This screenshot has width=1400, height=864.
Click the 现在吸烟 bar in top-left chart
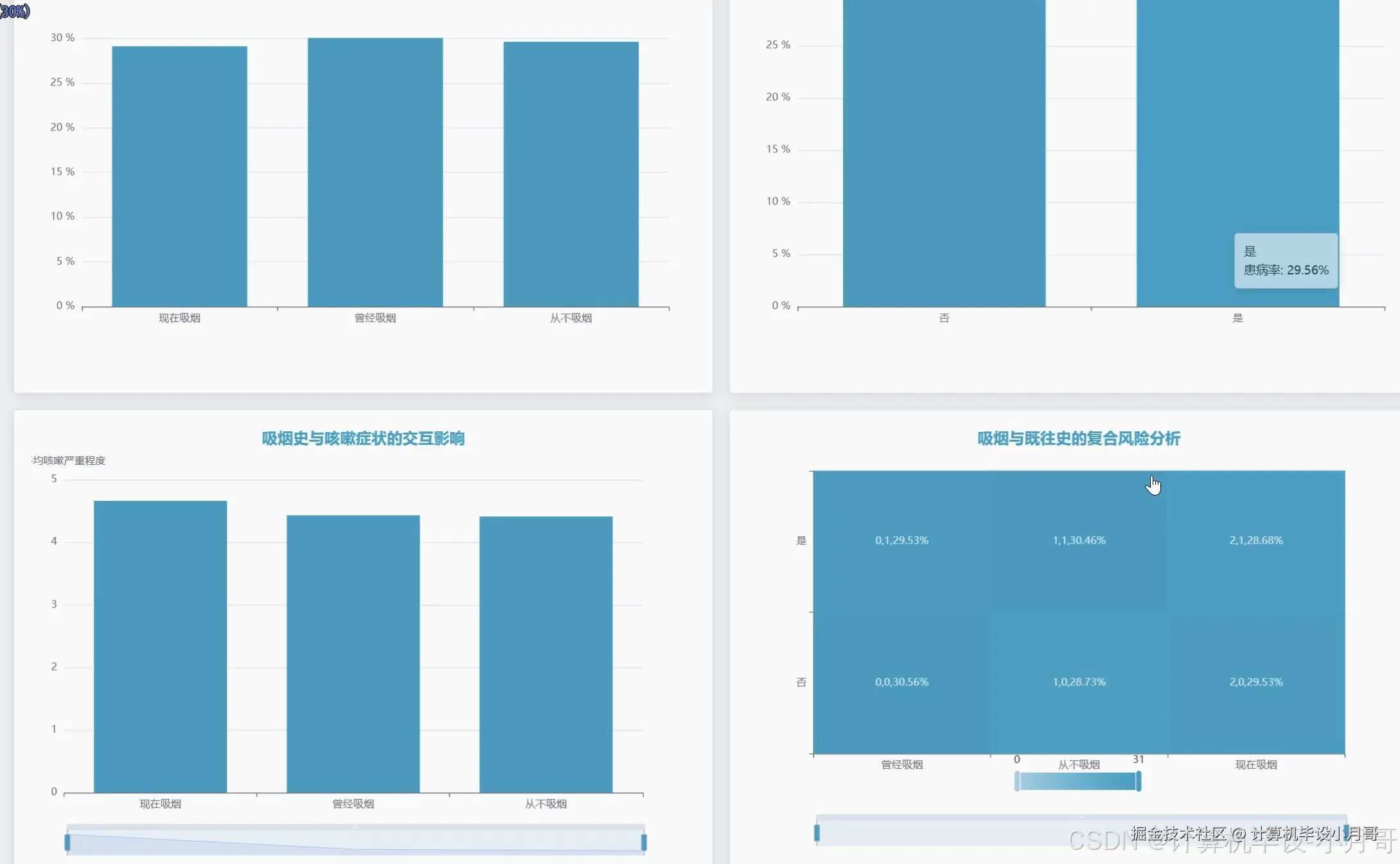[x=179, y=177]
